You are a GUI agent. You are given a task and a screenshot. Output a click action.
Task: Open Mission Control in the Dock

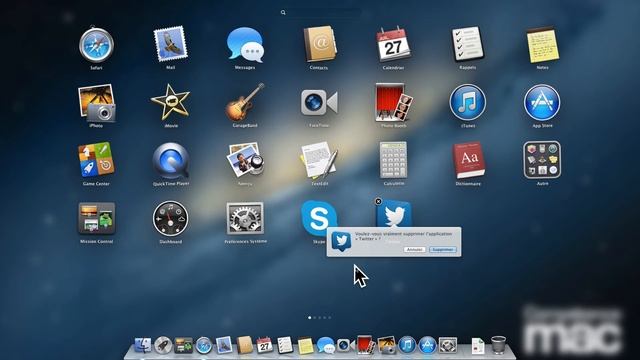(183, 345)
